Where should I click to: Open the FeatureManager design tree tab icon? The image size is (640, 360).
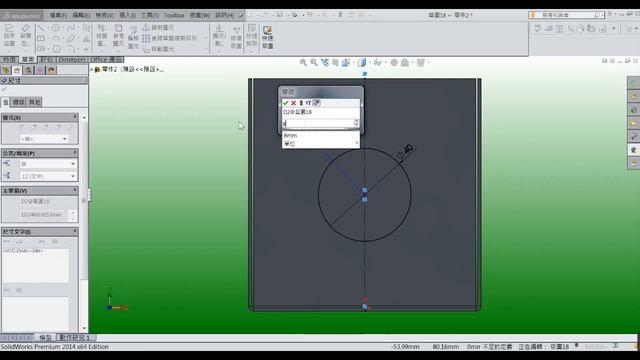click(6, 70)
